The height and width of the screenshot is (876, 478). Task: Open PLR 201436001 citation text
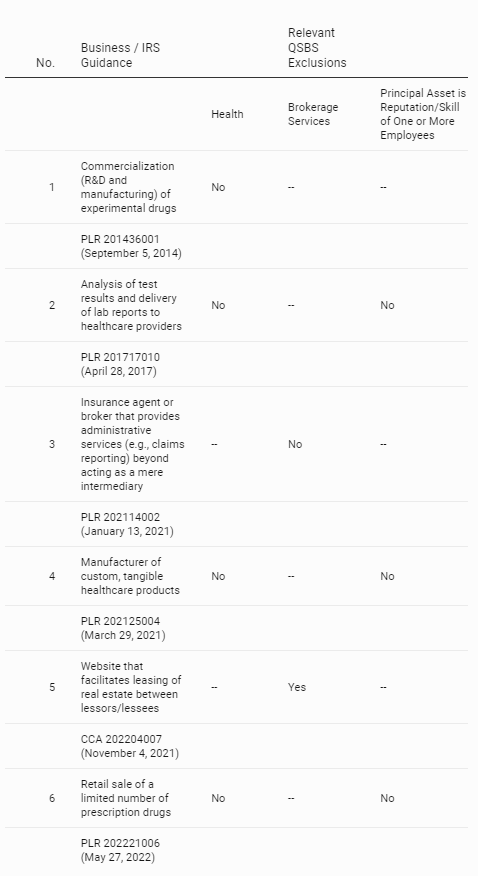pyautogui.click(x=131, y=246)
